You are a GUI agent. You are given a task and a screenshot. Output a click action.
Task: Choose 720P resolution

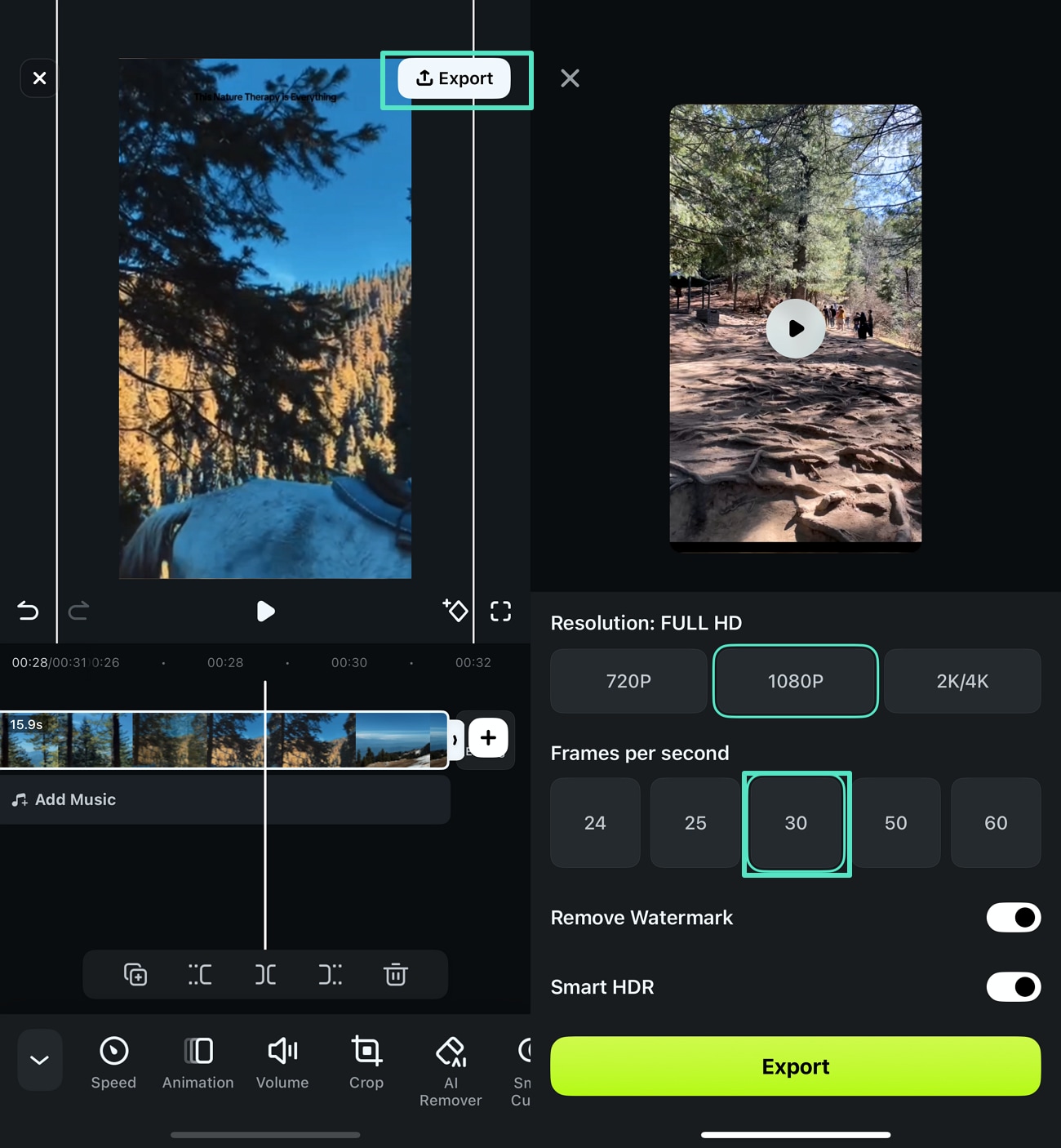[628, 681]
